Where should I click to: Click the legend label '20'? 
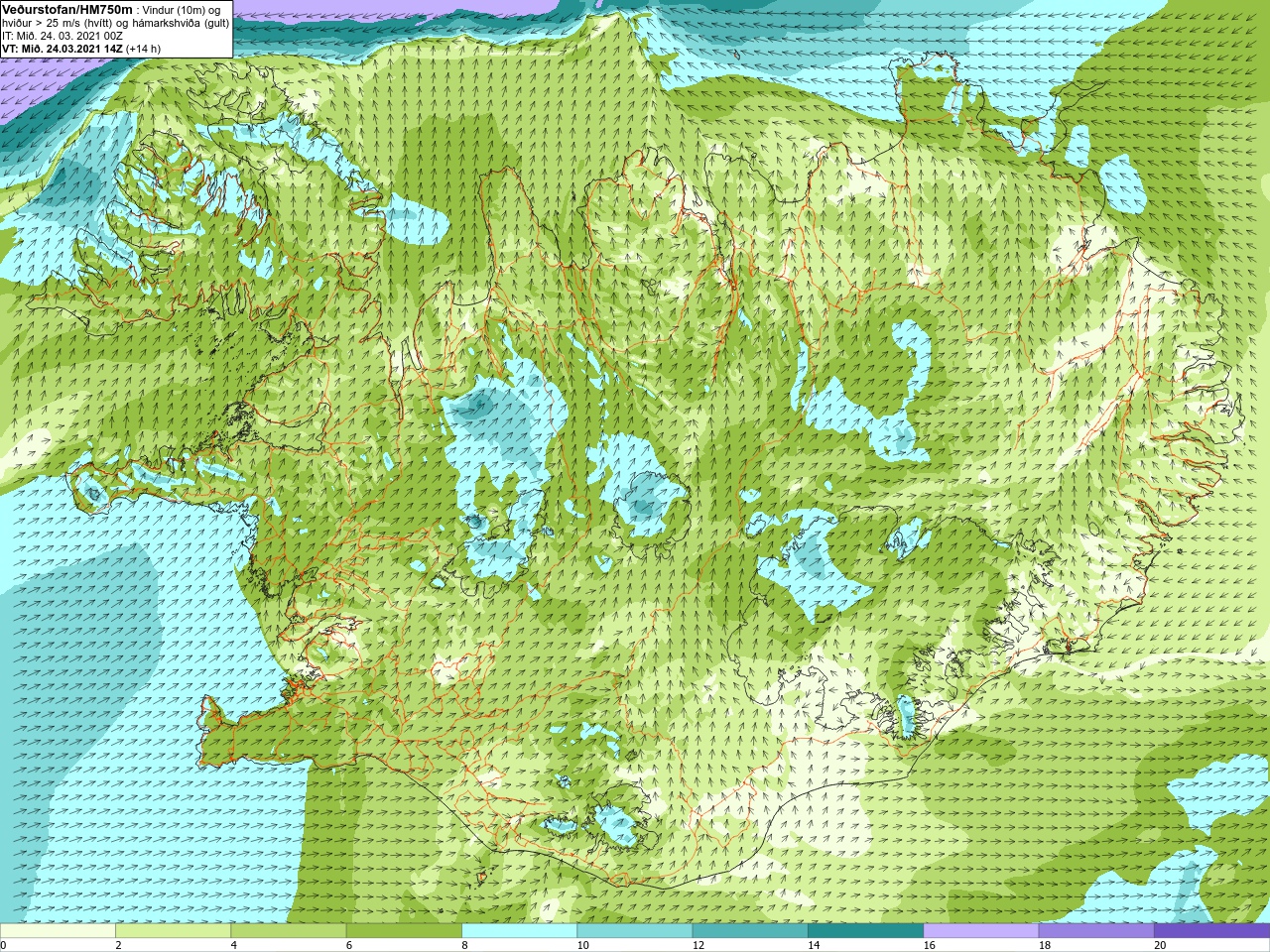pos(1160,945)
